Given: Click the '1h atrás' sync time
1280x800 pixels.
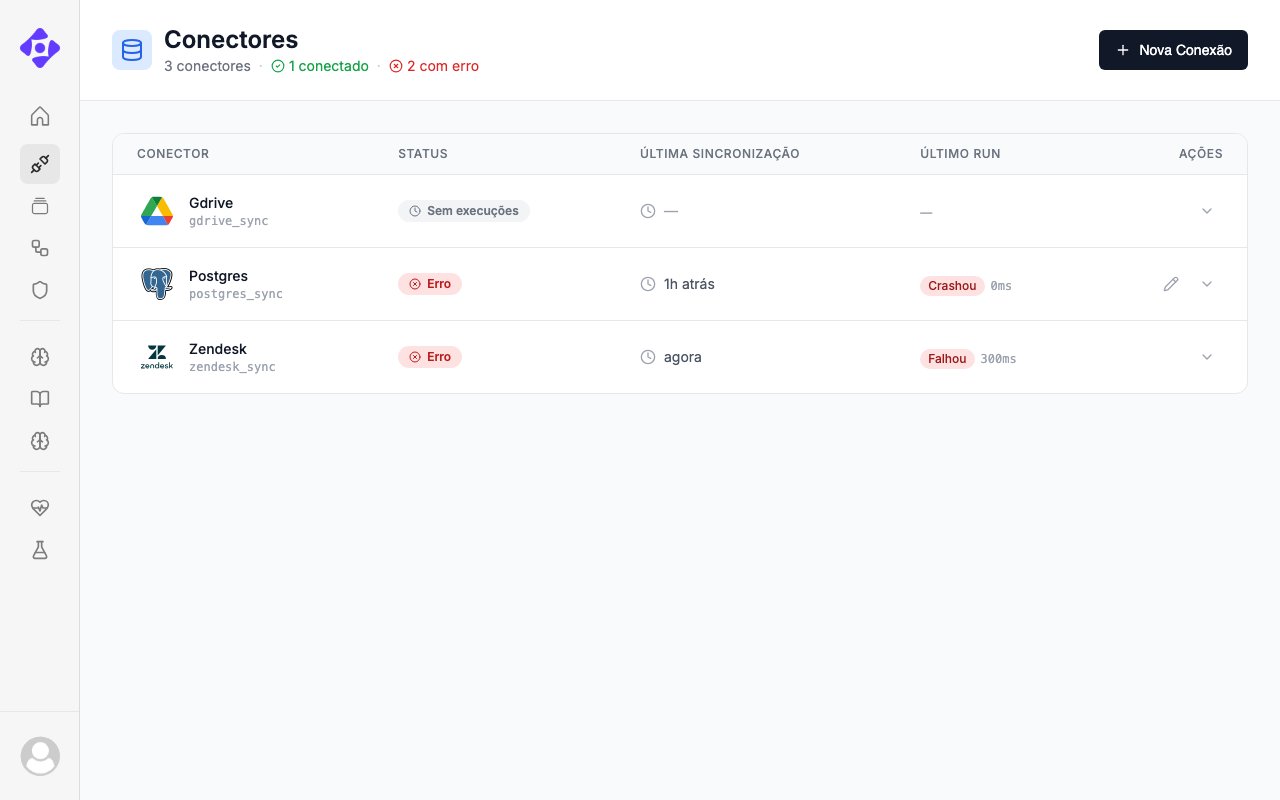Looking at the screenshot, I should click(689, 284).
